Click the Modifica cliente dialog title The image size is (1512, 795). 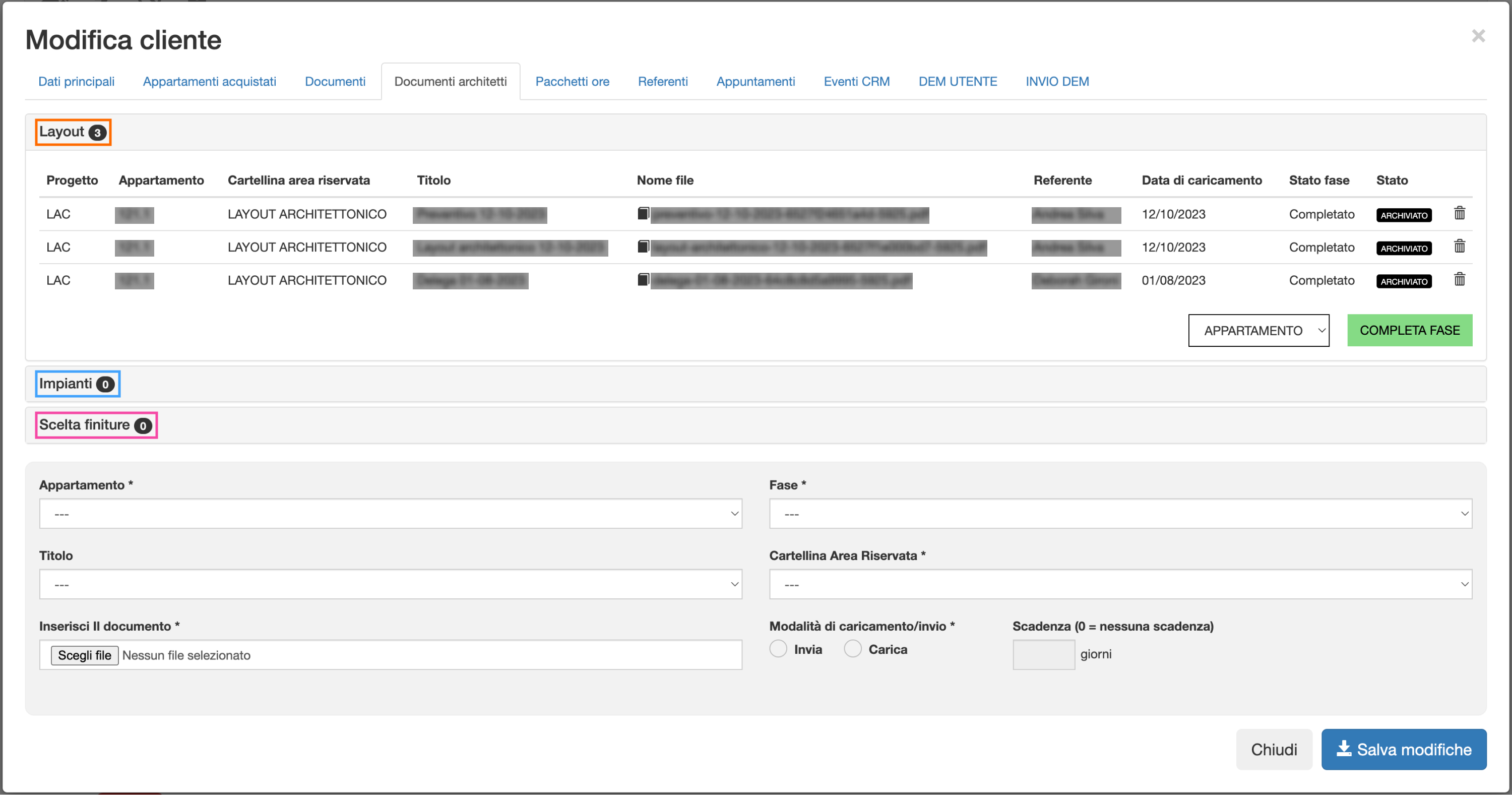123,40
